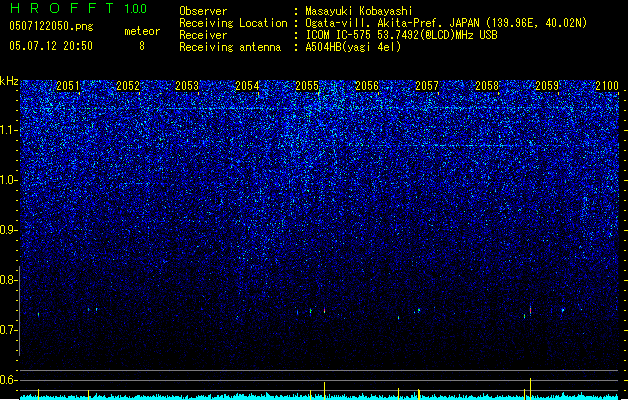The image size is (629, 400).
Task: Click the meteor count label
Action: [x=142, y=31]
